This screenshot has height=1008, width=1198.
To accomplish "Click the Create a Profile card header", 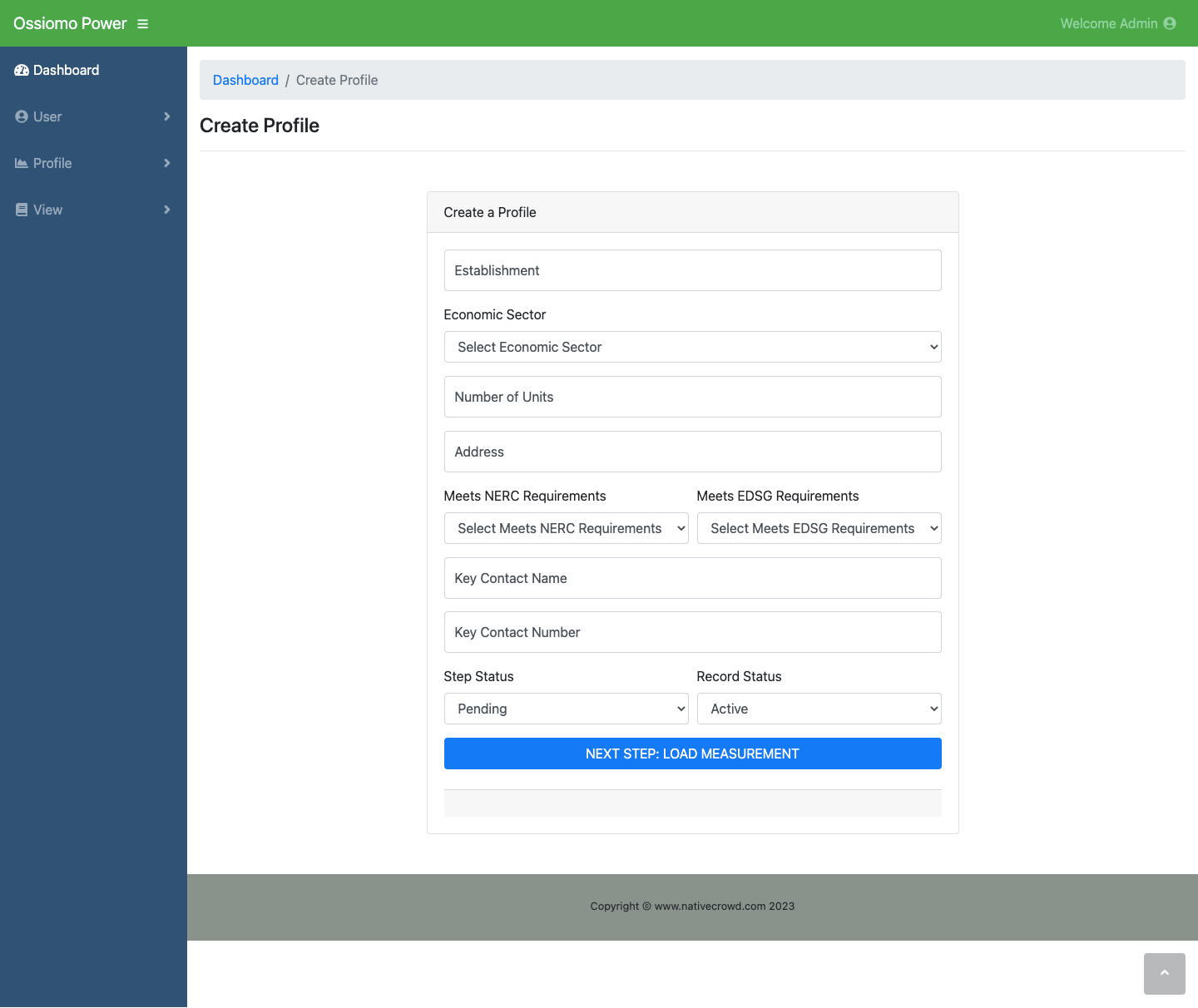I will (x=693, y=212).
